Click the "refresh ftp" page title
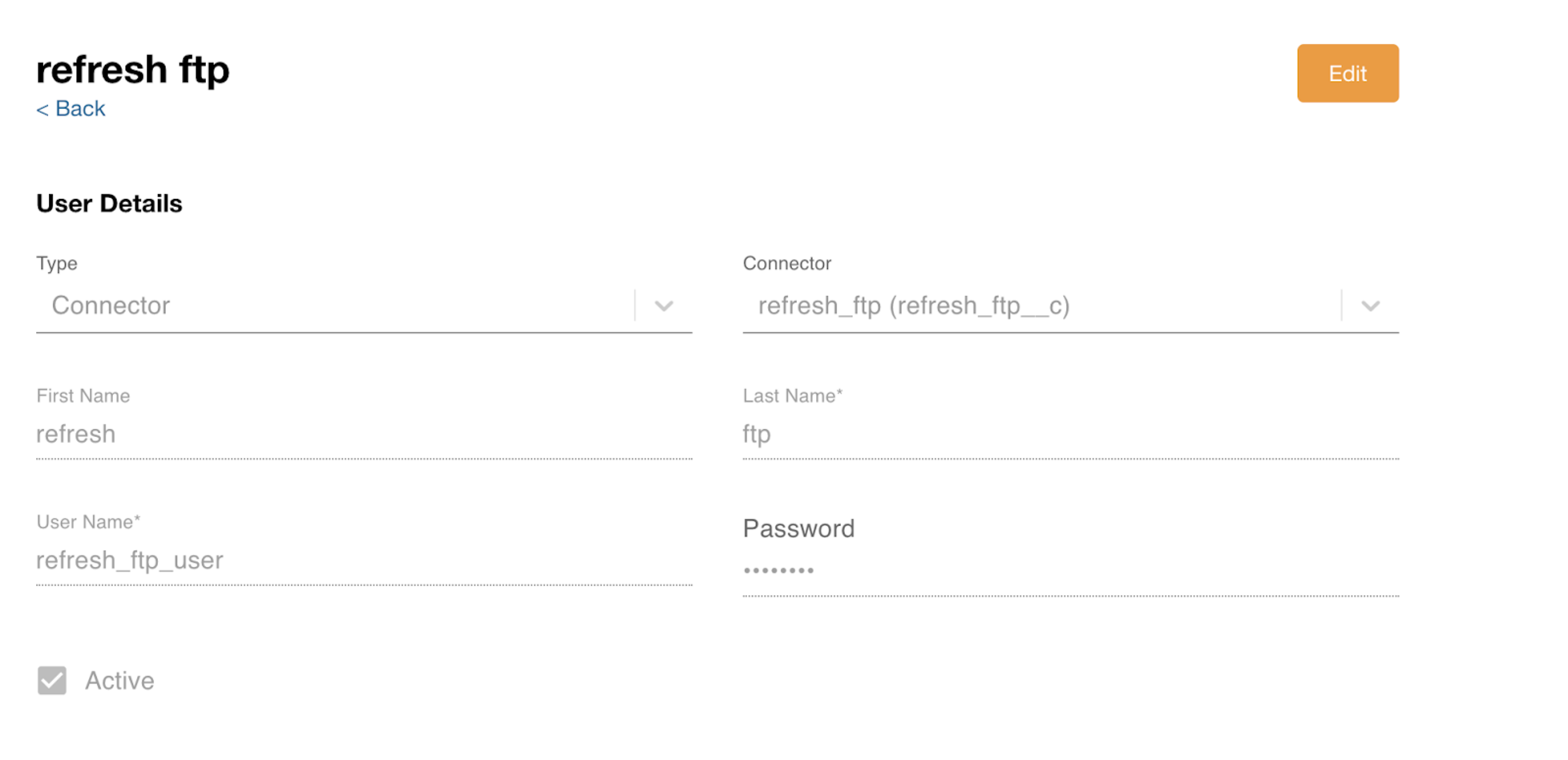Screen dimensions: 1568x760 133,69
